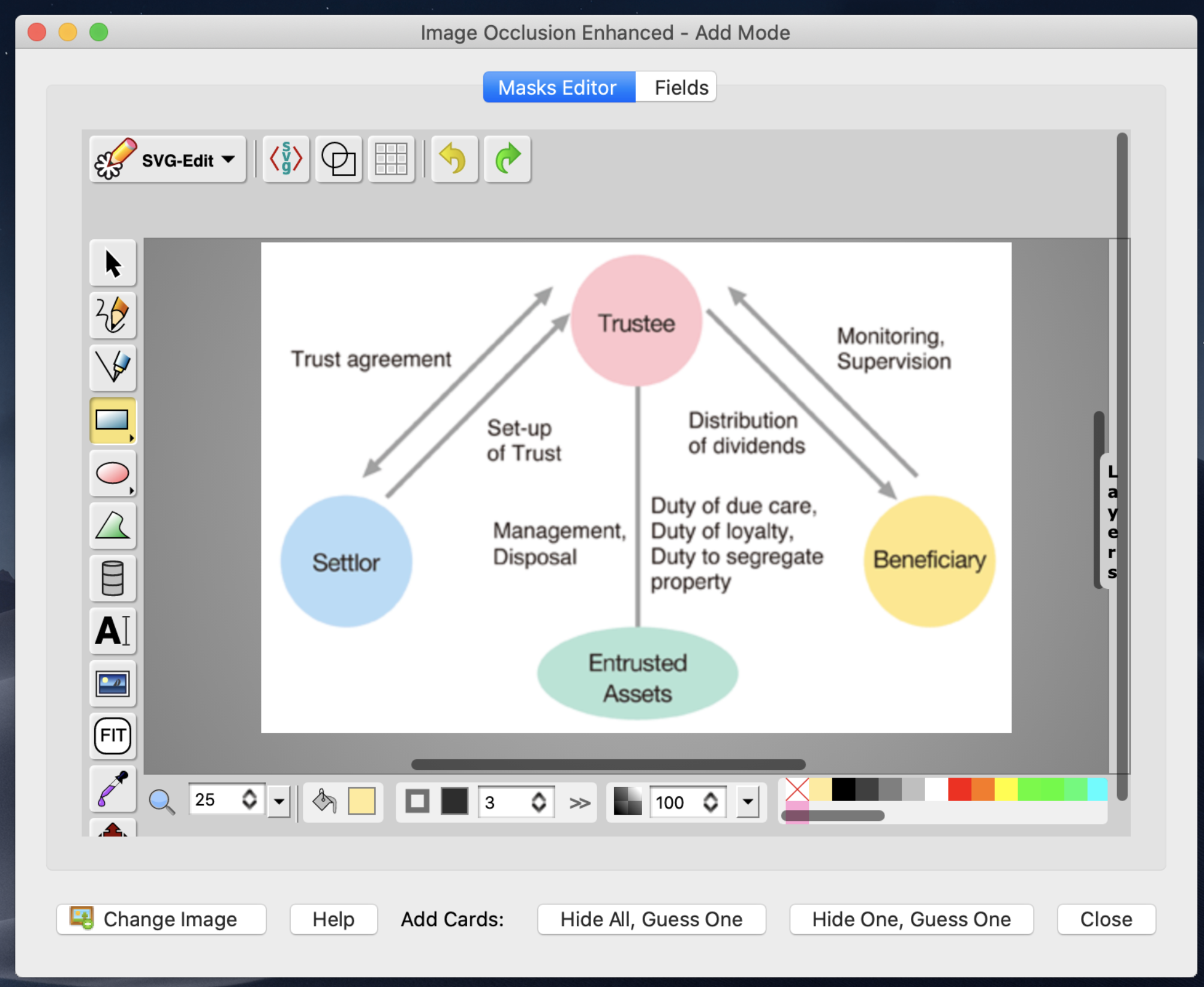The height and width of the screenshot is (987, 1204).
Task: Click the Settlor circle in diagram
Action: 347,561
